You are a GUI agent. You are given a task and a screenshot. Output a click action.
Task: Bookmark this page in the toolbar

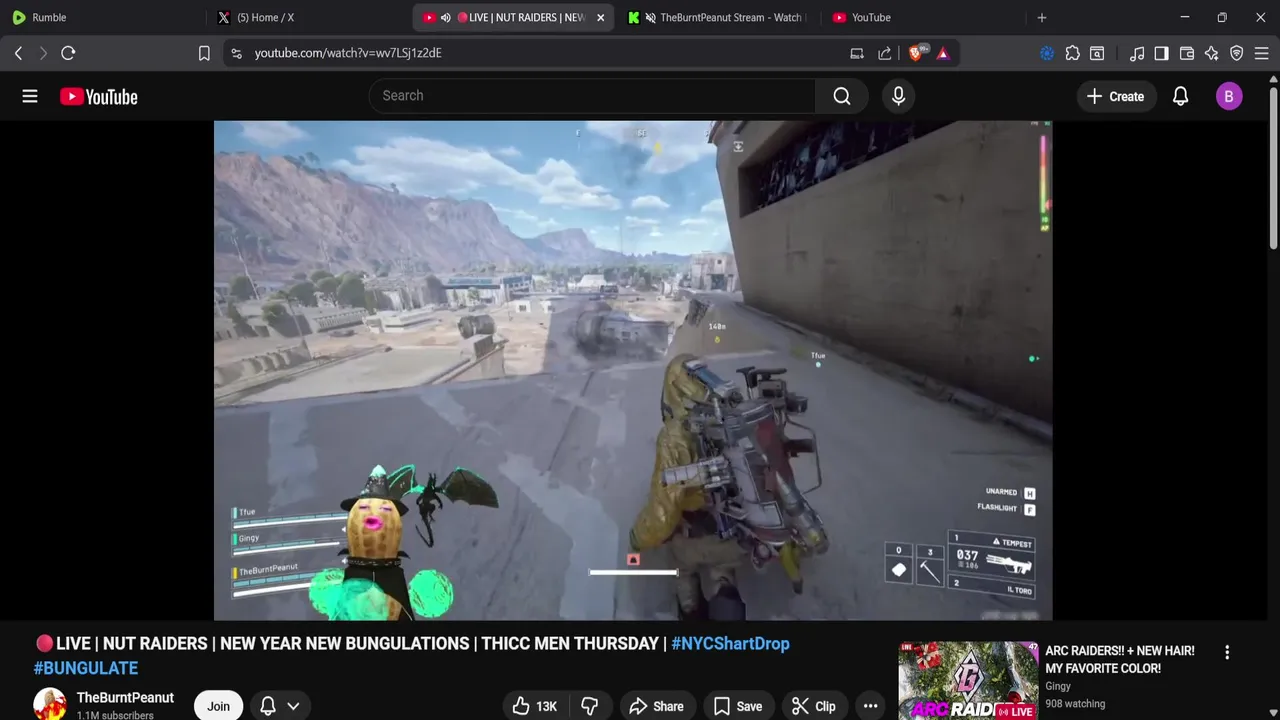pos(204,53)
